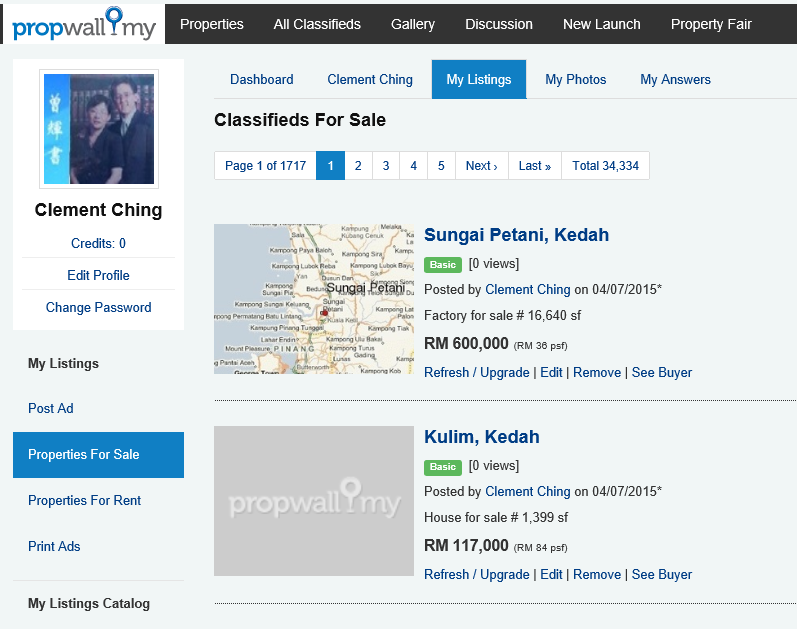The width and height of the screenshot is (797, 631).
Task: Click House for sale # 1,399 sf text
Action: tap(496, 518)
